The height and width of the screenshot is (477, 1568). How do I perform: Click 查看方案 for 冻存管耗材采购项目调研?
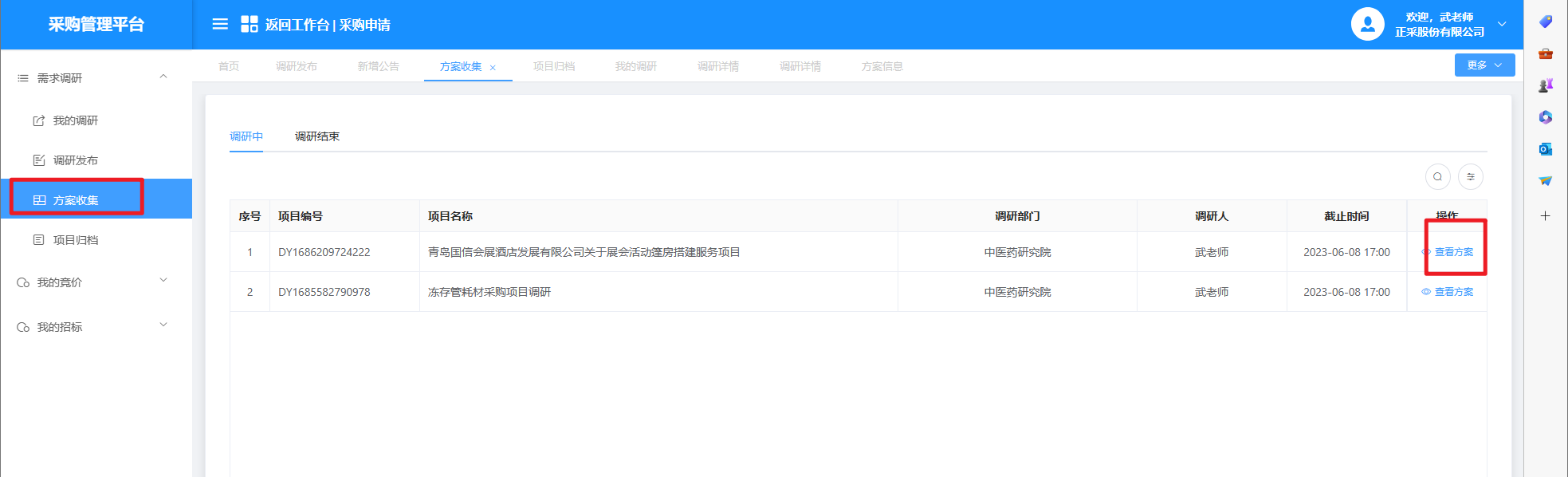click(x=1453, y=292)
